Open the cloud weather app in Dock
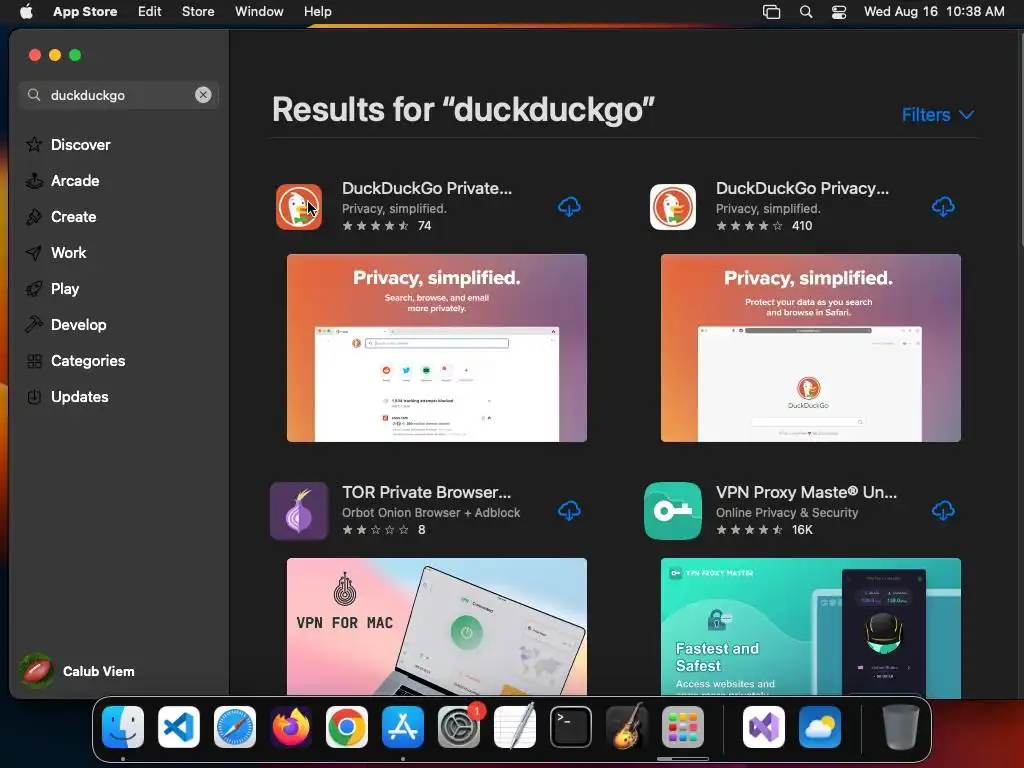Viewport: 1024px width, 768px height. click(x=820, y=727)
